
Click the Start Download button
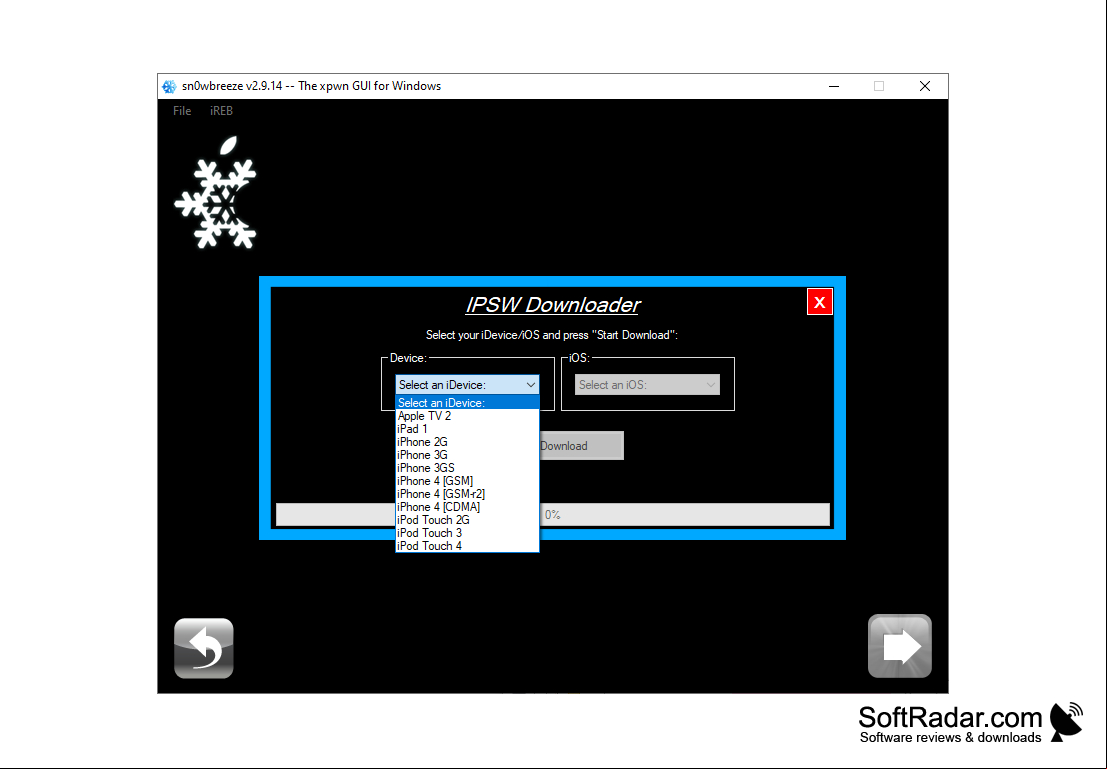point(581,446)
